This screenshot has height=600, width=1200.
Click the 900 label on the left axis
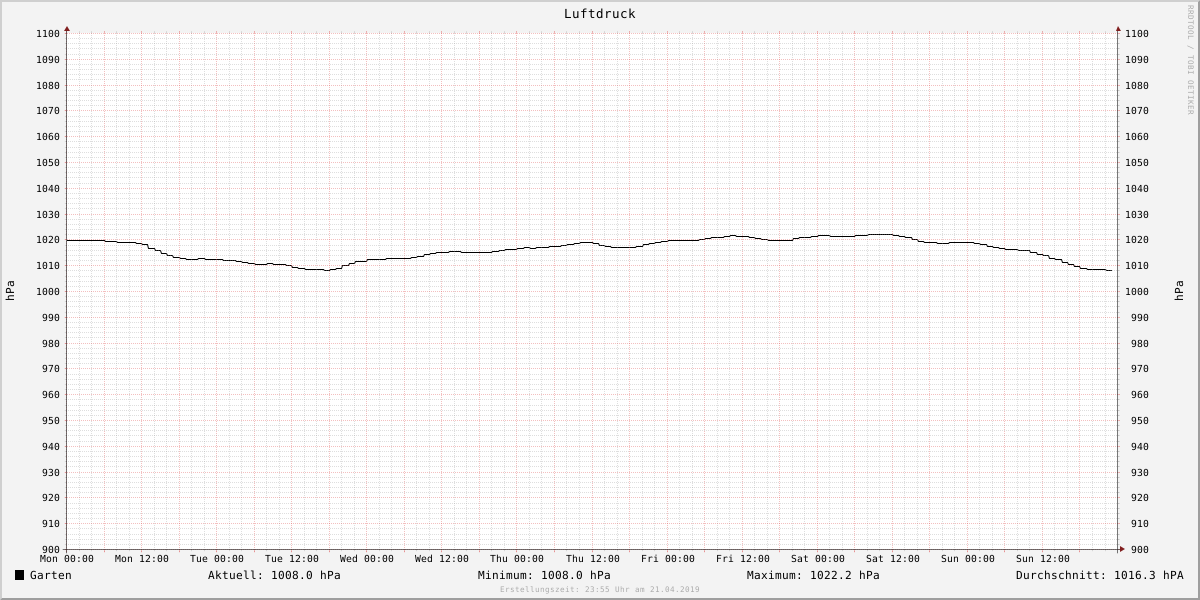(51, 550)
